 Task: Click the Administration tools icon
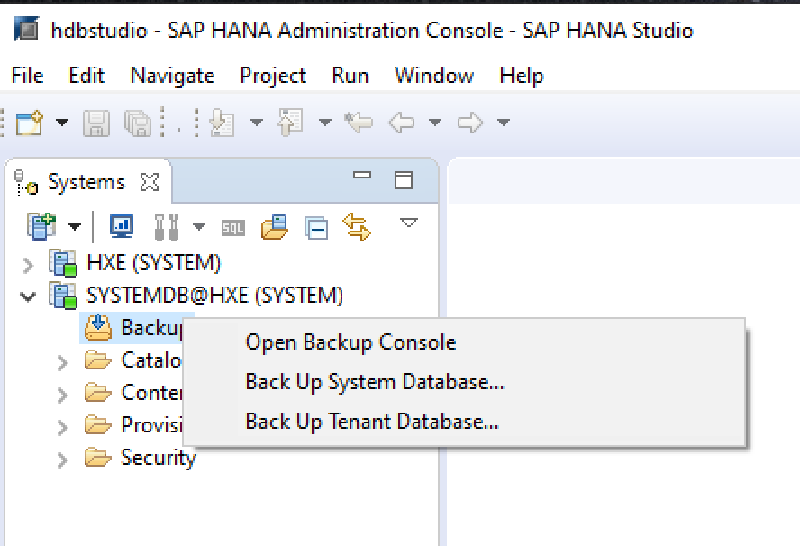tap(166, 227)
